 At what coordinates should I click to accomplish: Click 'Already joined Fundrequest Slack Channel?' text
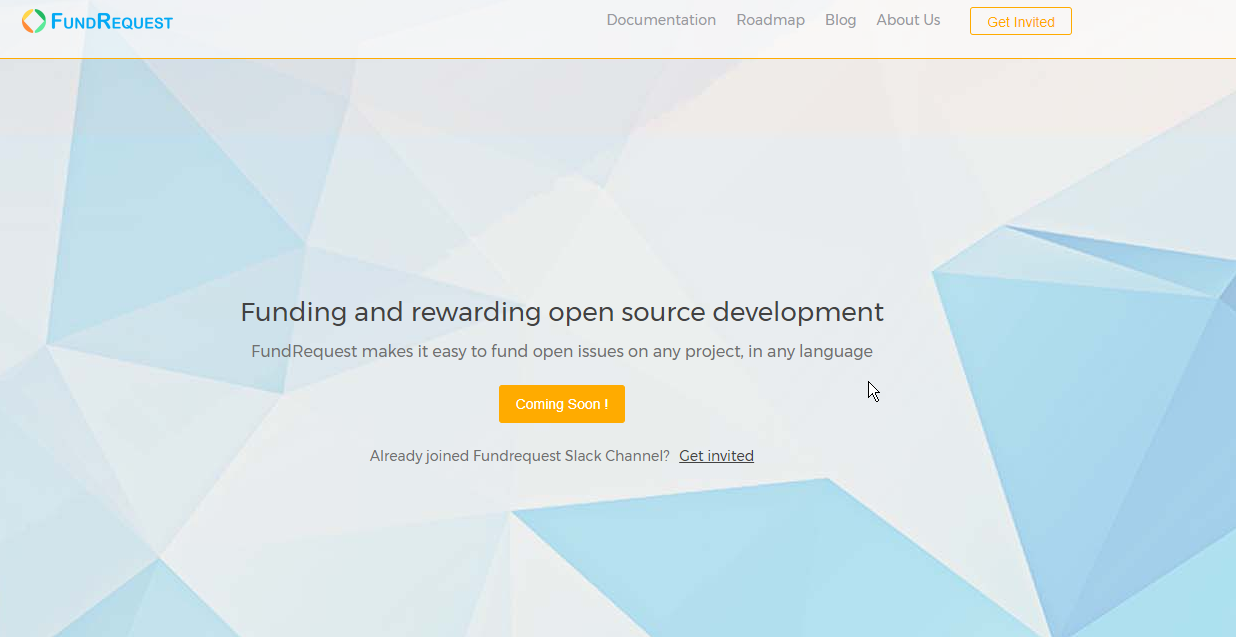point(520,456)
